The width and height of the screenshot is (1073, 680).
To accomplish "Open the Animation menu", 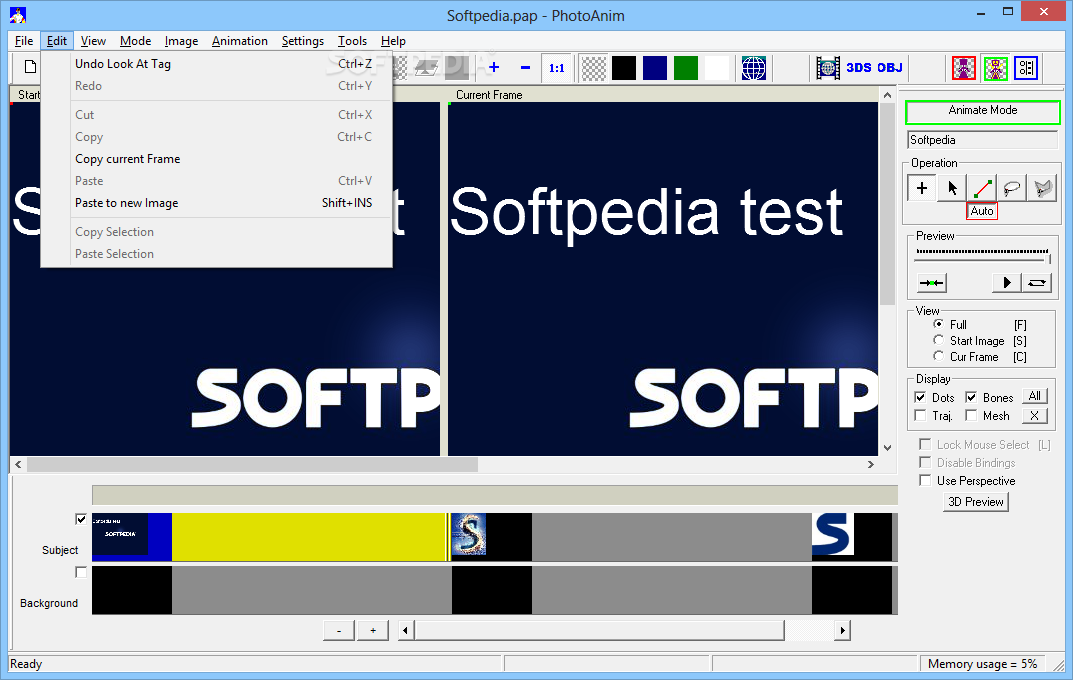I will (x=240, y=41).
